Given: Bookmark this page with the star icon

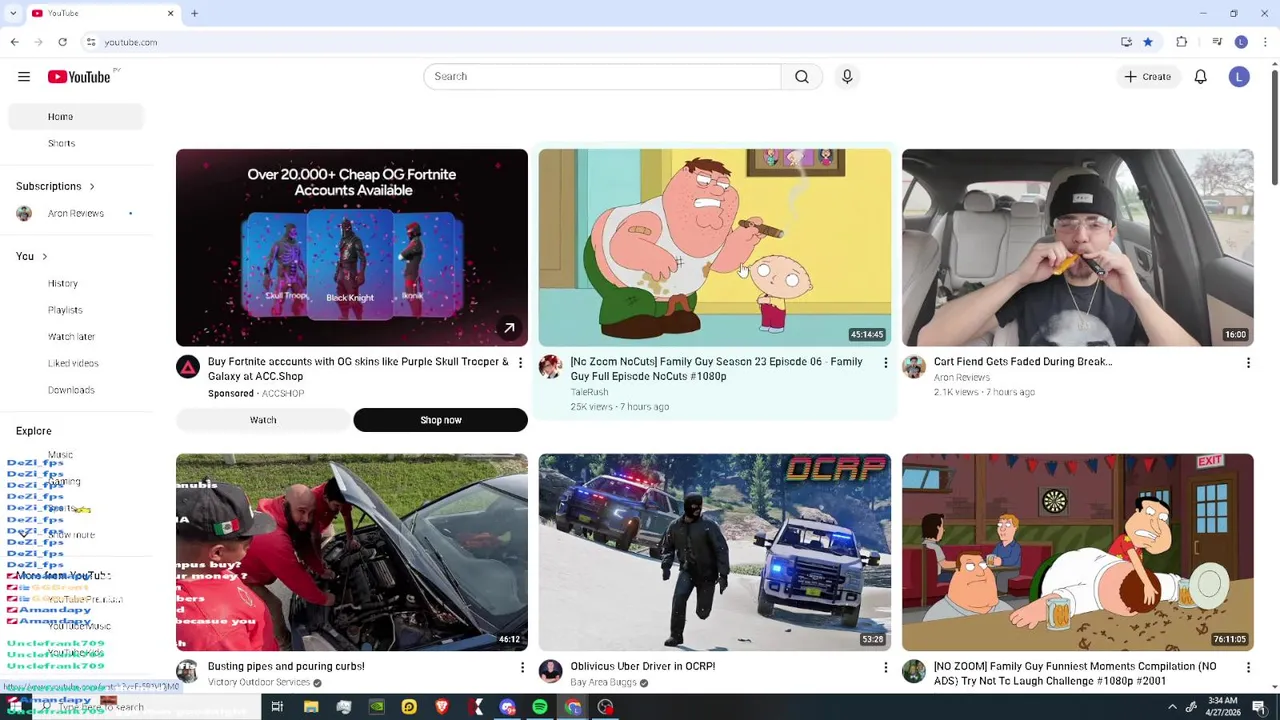Looking at the screenshot, I should click(1148, 42).
